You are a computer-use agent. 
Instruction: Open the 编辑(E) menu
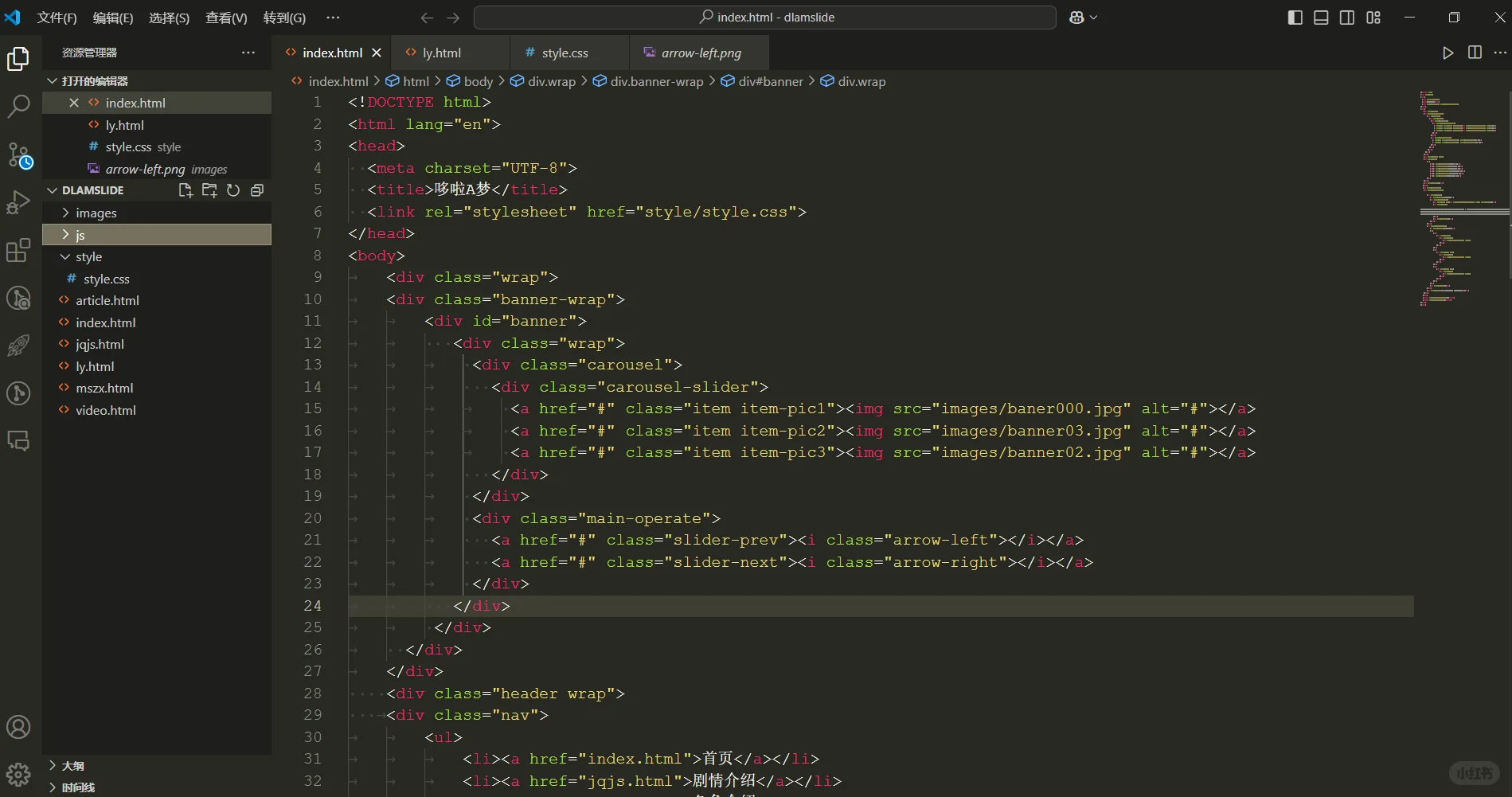(113, 18)
